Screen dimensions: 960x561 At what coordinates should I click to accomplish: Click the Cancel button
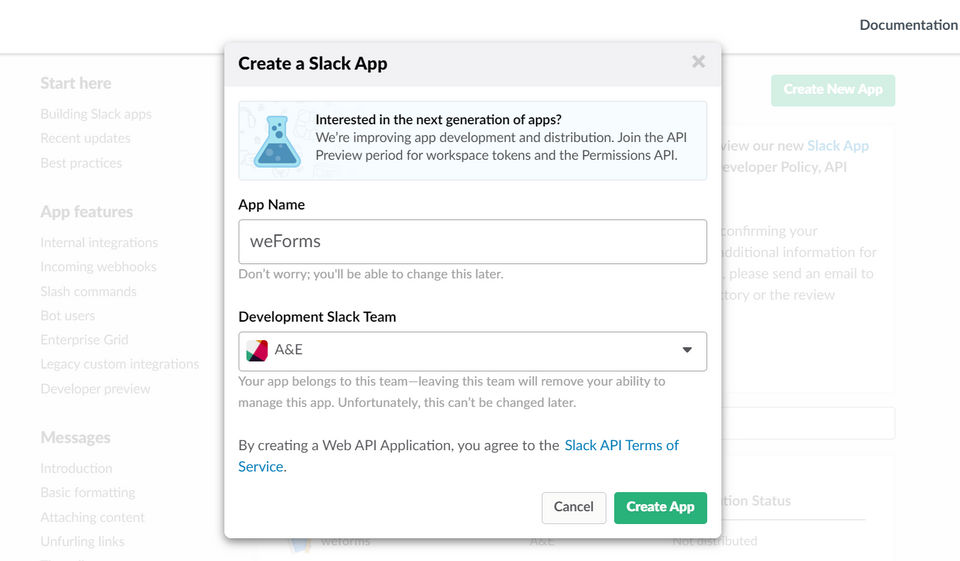[x=573, y=507]
